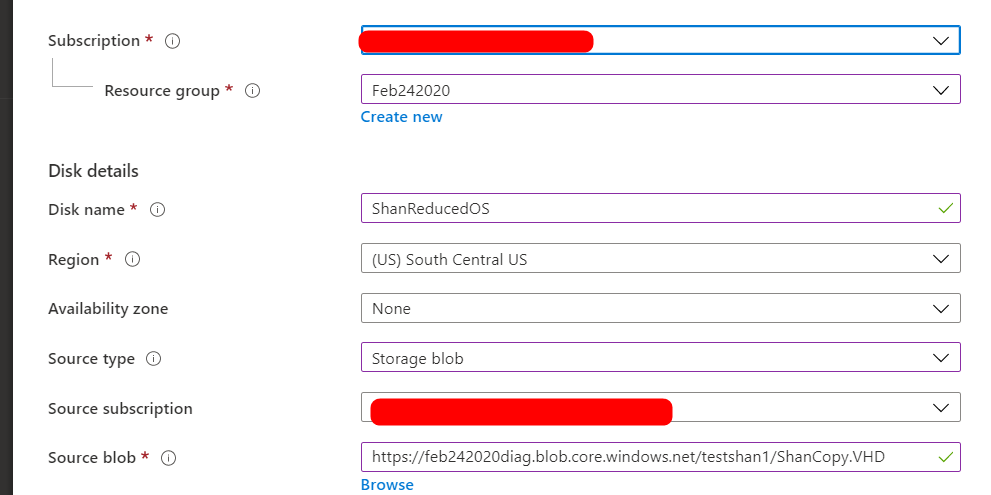Click into the Disk name field ShanReducedOS
The image size is (991, 495).
pos(660,209)
